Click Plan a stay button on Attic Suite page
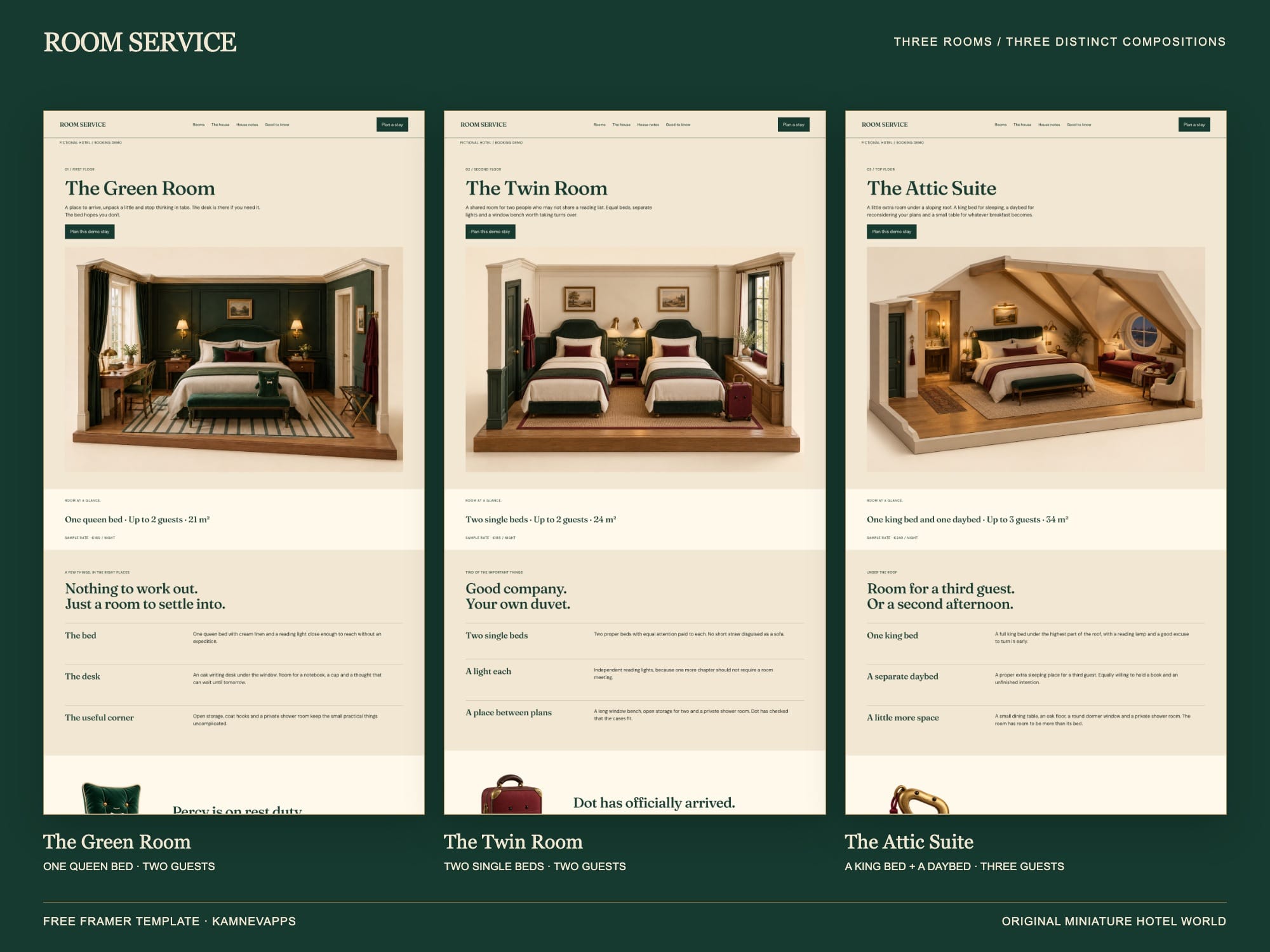 tap(1194, 125)
